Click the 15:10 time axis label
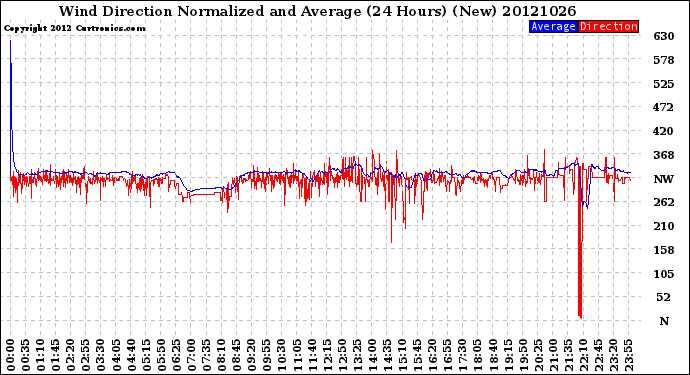The height and width of the screenshot is (375, 690). coord(402,355)
